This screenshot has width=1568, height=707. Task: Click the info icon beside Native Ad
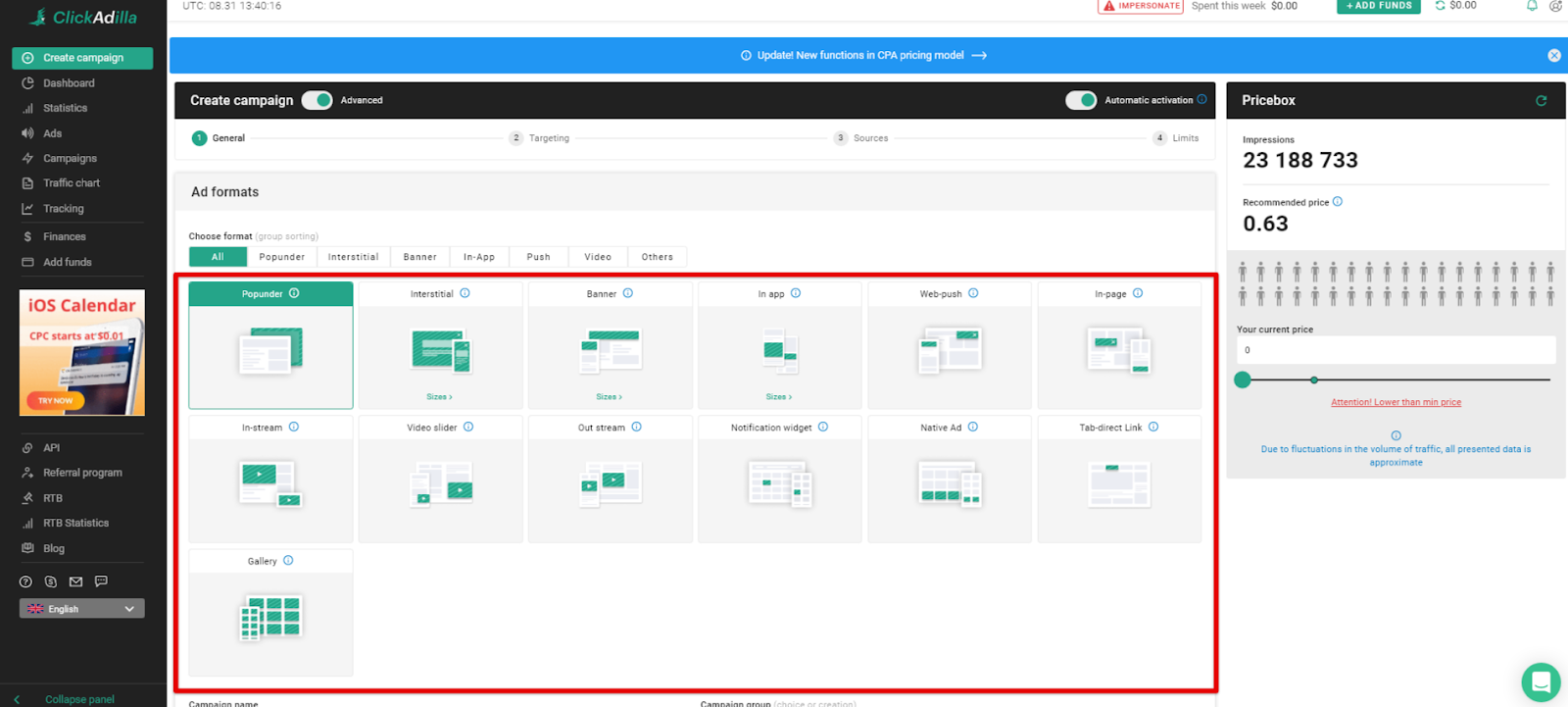973,427
